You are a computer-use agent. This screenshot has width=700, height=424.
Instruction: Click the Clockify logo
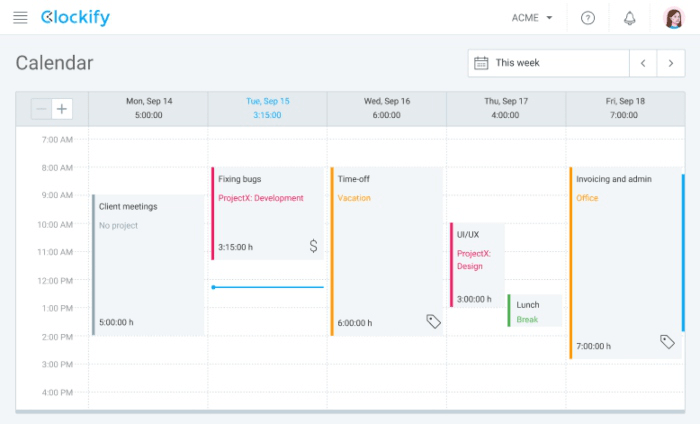coord(76,18)
